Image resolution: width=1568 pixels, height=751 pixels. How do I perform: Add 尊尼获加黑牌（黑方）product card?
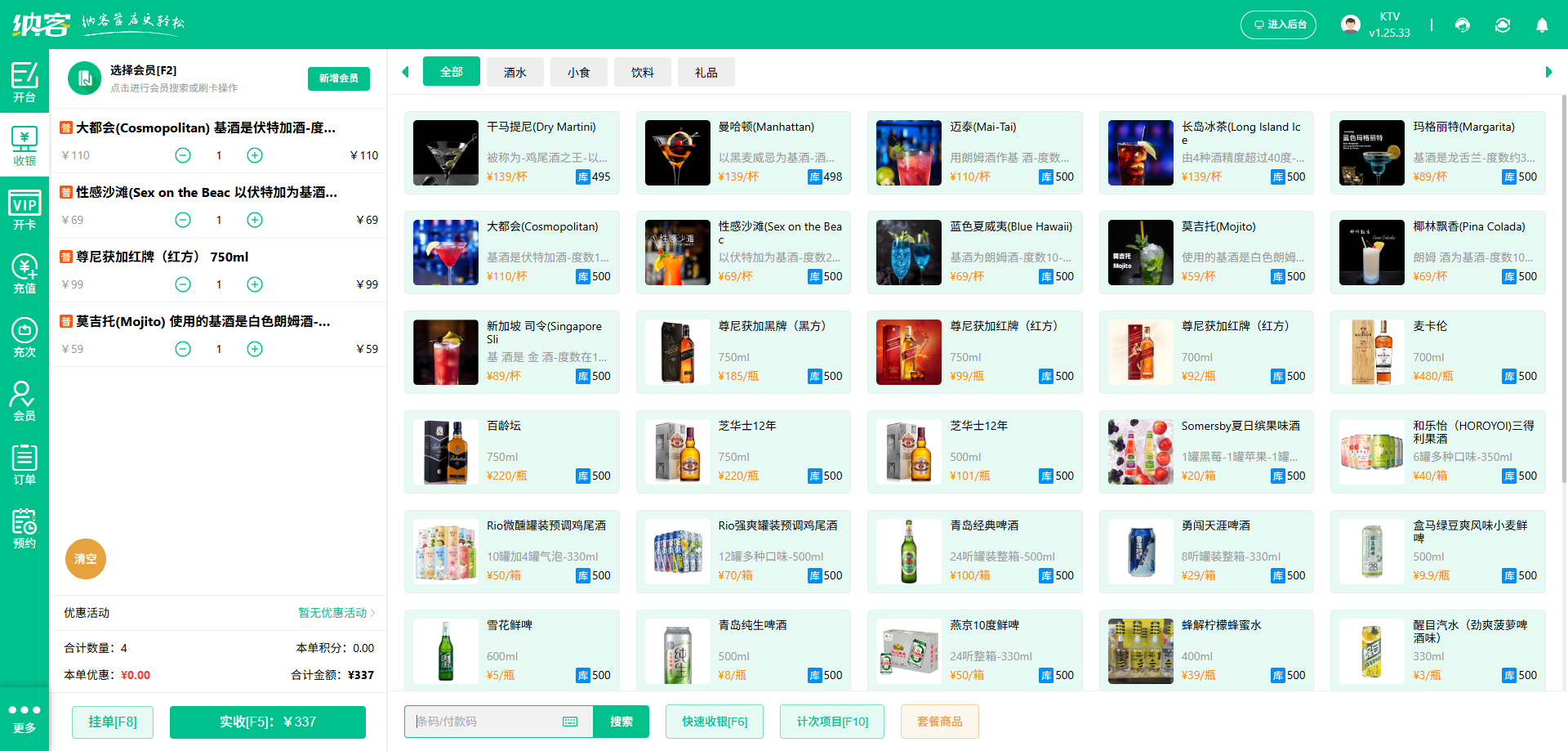(x=743, y=352)
